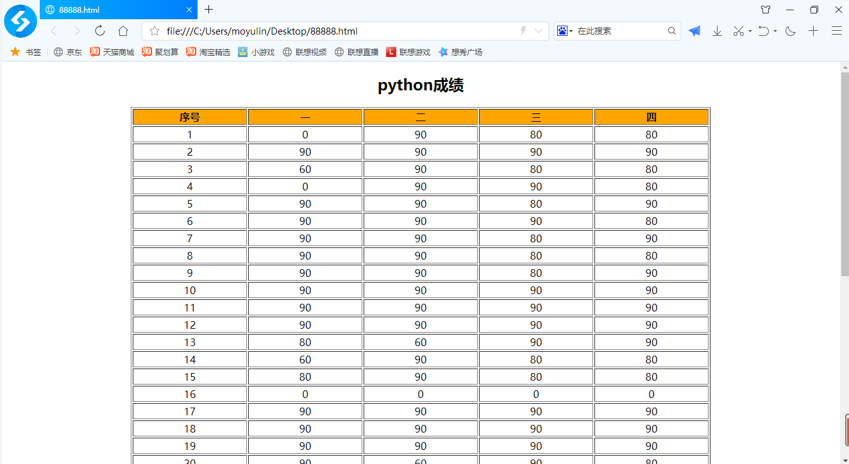849x464 pixels.
Task: Expand the screenshot tool options arrow
Action: [x=750, y=31]
